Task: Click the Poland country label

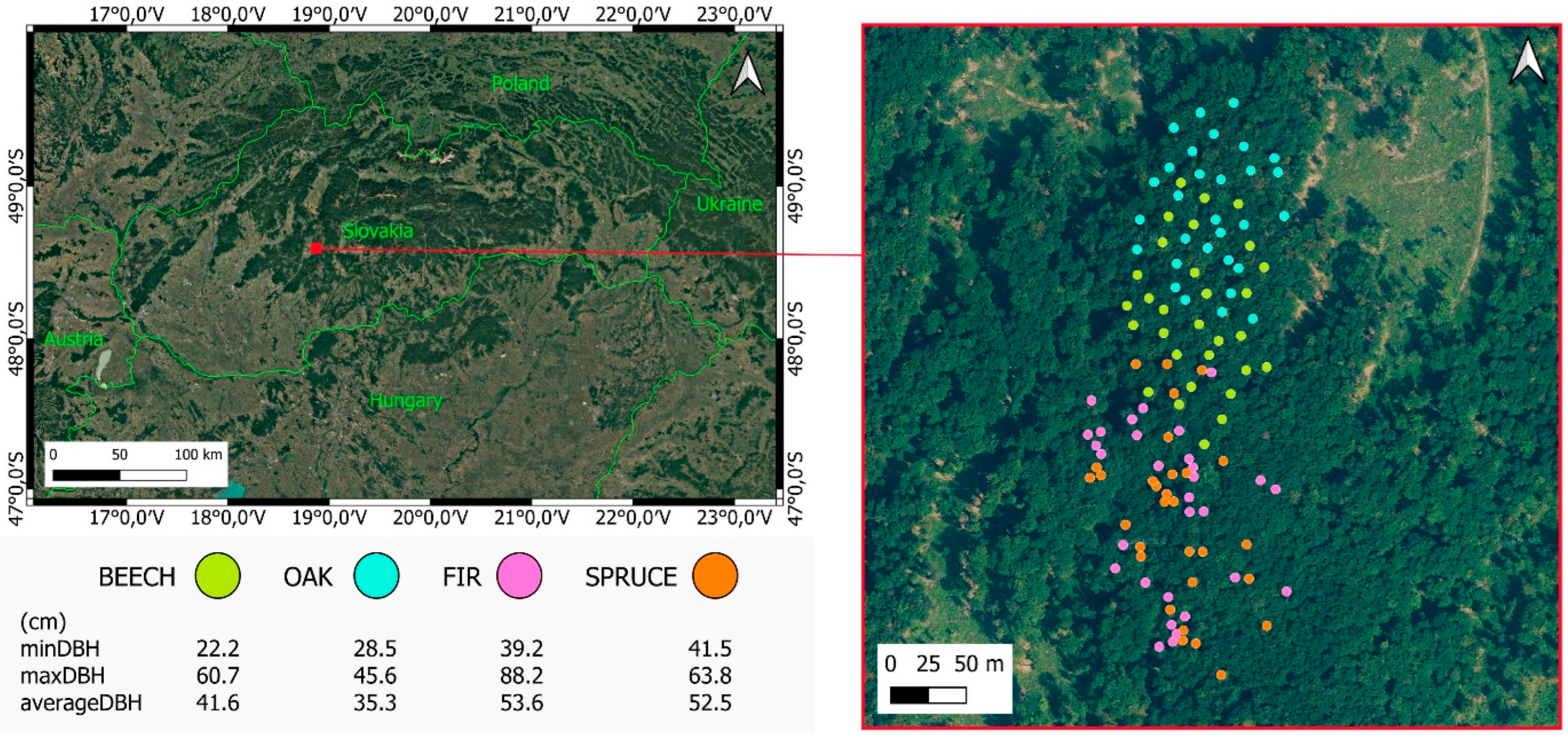Action: (521, 83)
